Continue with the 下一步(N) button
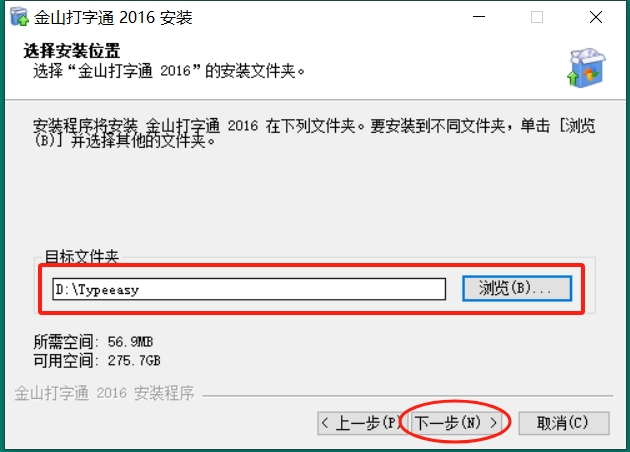This screenshot has height=452, width=630. (456, 423)
